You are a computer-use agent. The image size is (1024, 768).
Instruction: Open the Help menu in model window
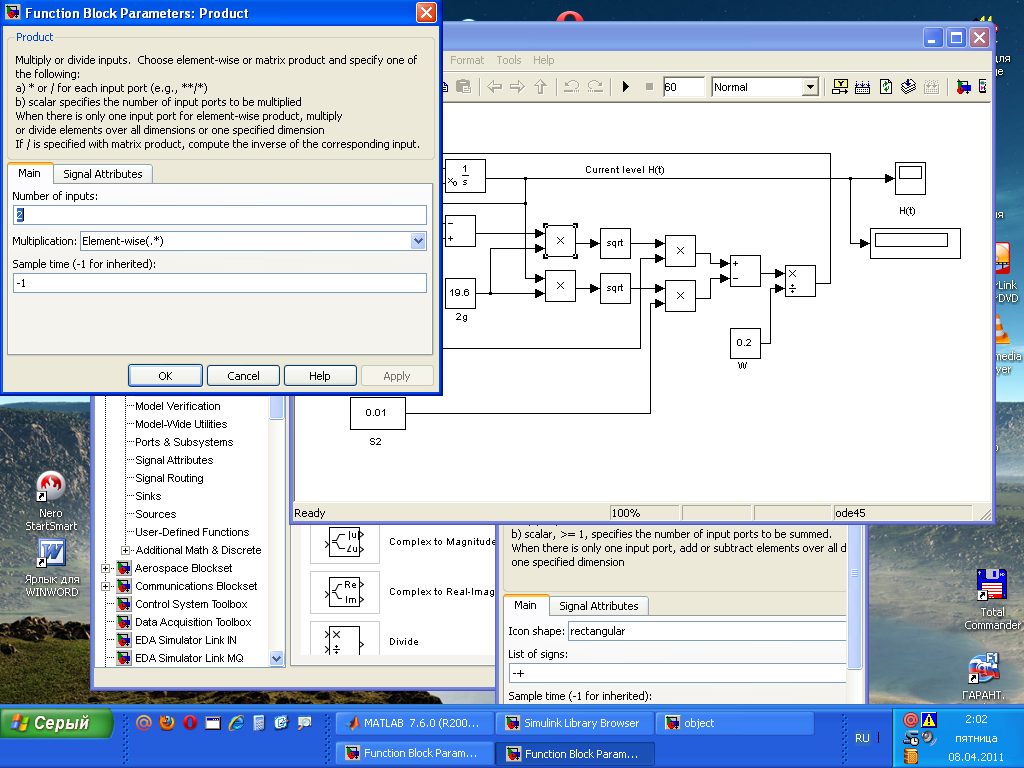pyautogui.click(x=543, y=60)
